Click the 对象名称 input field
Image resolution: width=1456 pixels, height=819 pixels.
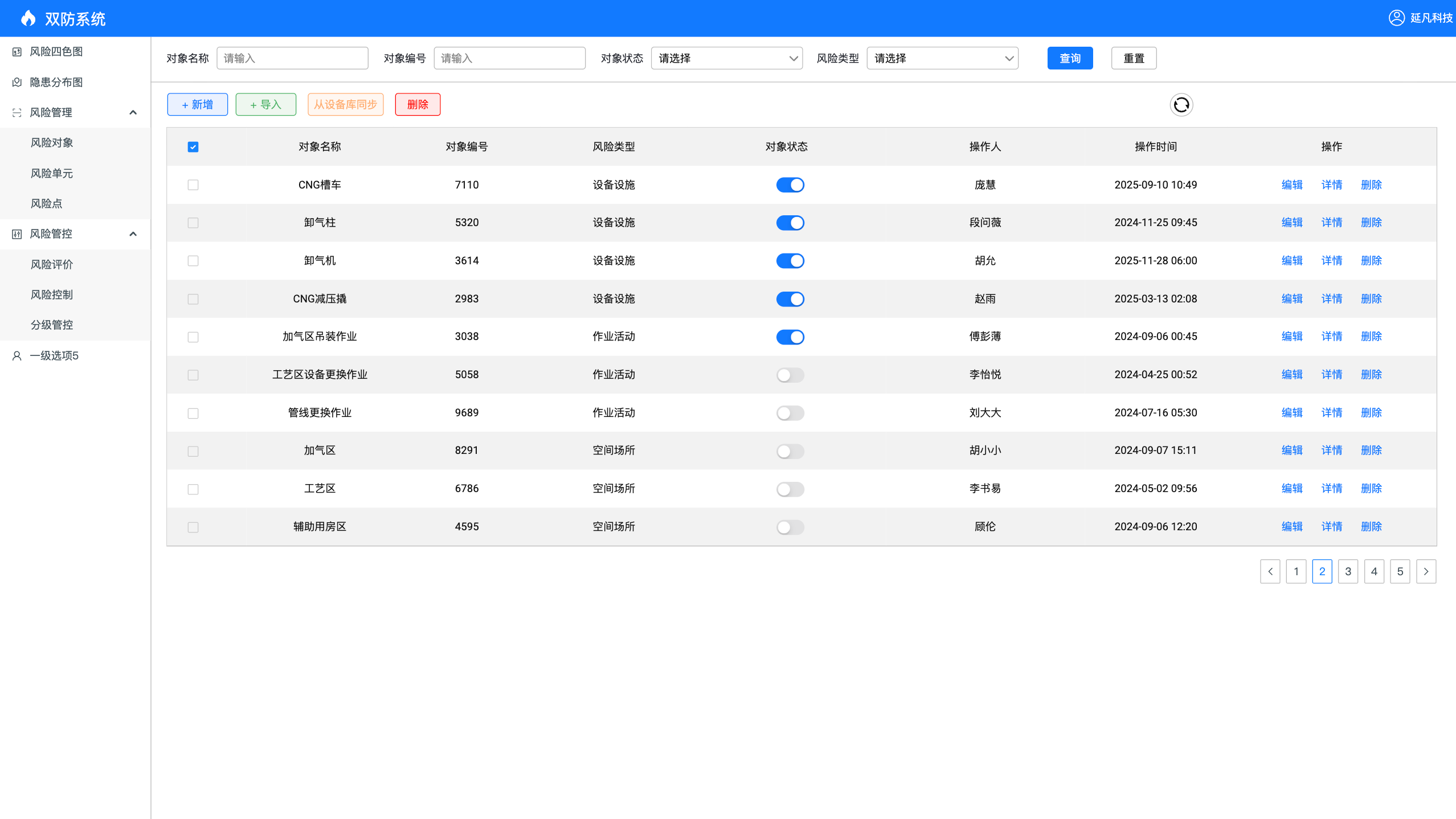[x=292, y=58]
